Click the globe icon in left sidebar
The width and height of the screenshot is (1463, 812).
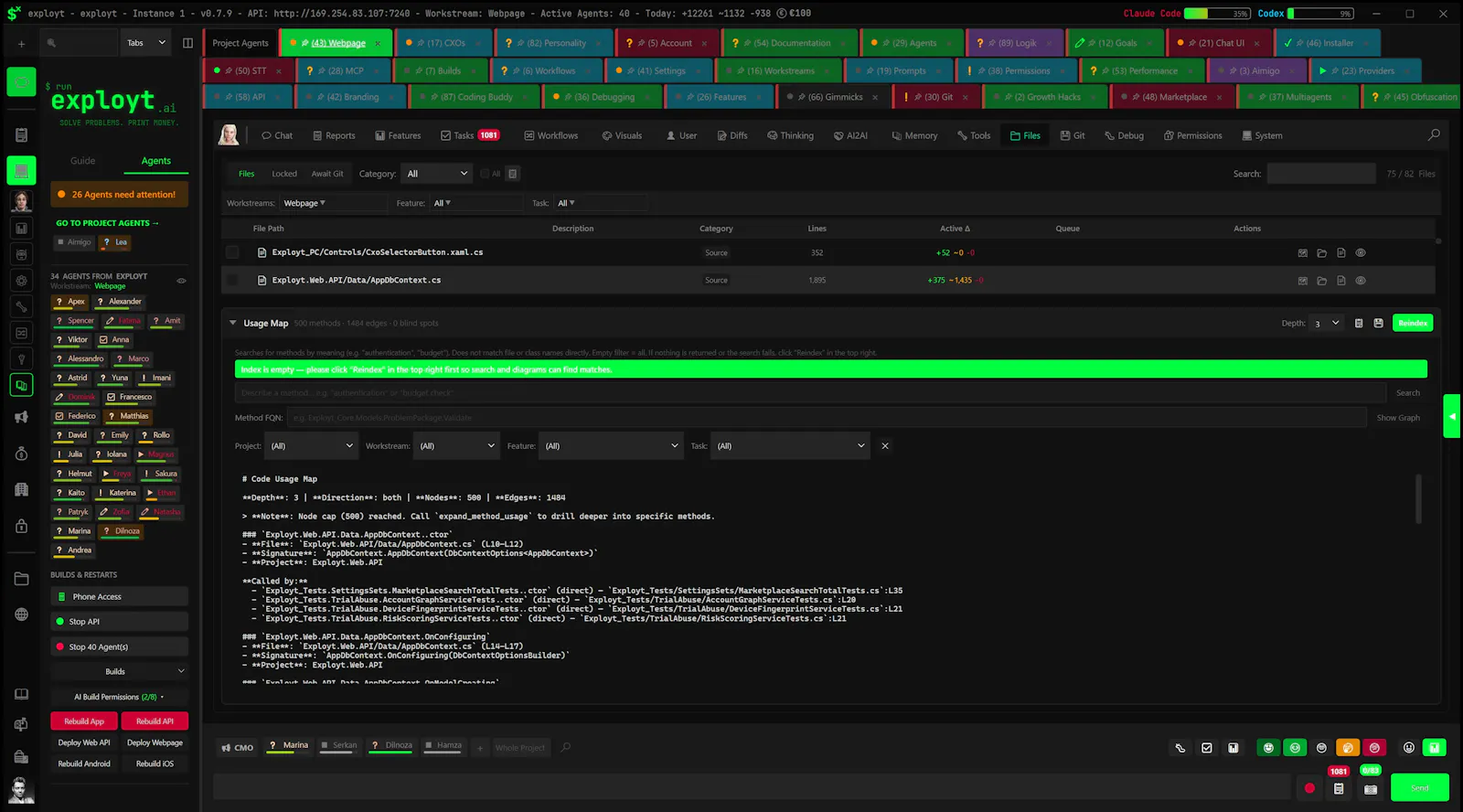(21, 614)
